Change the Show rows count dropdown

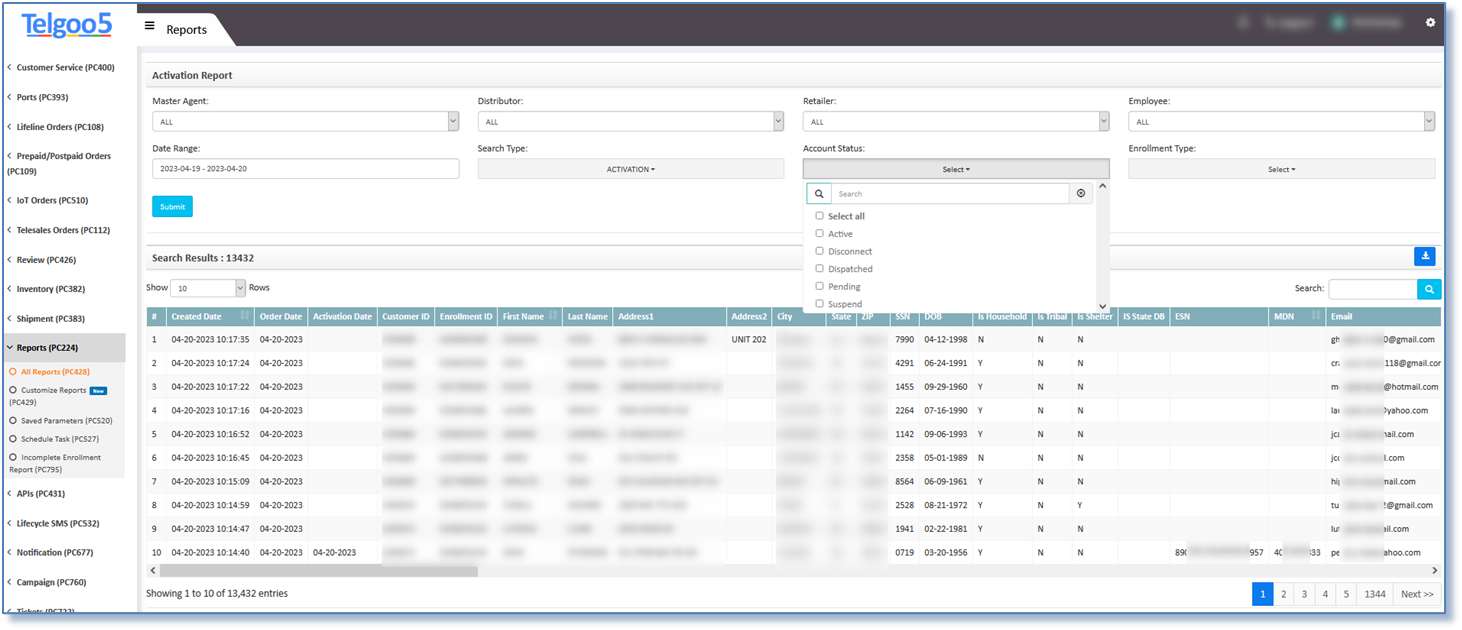[208, 288]
